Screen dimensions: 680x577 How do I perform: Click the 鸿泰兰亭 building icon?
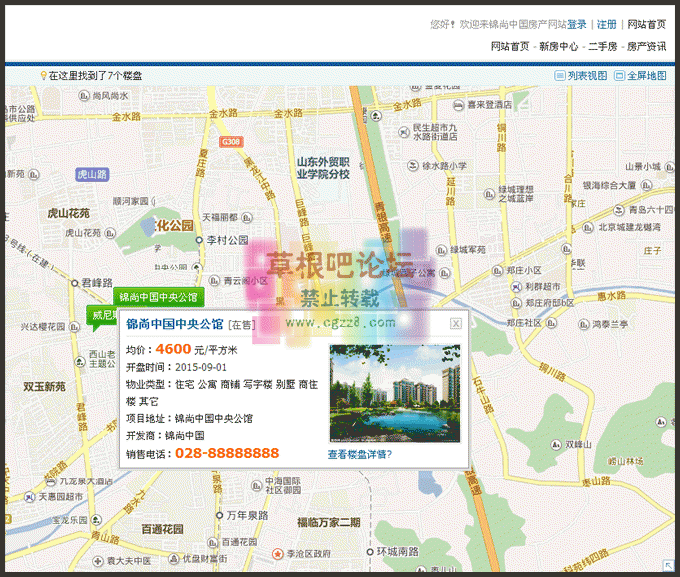584,324
